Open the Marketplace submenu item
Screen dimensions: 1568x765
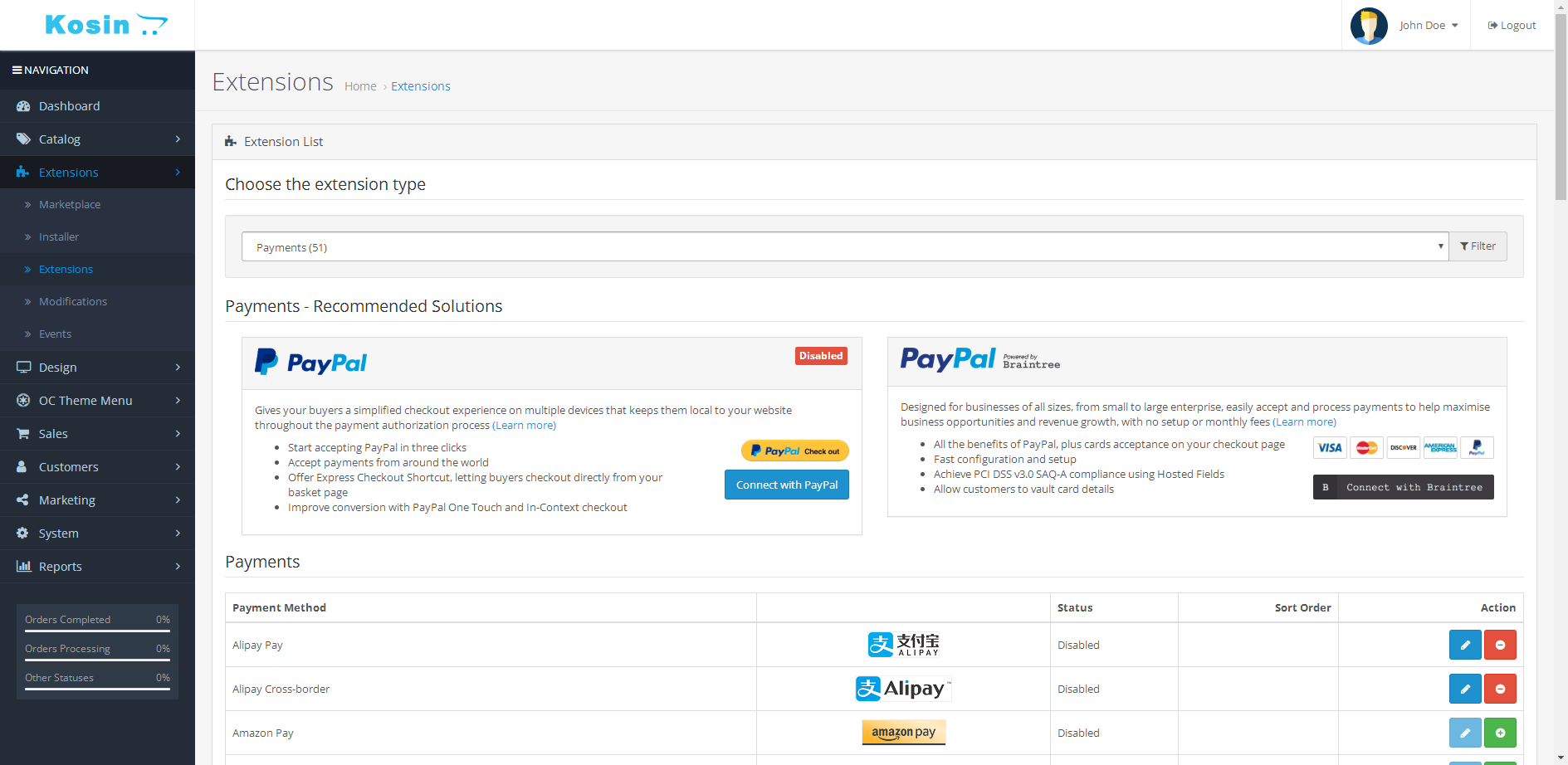(70, 205)
